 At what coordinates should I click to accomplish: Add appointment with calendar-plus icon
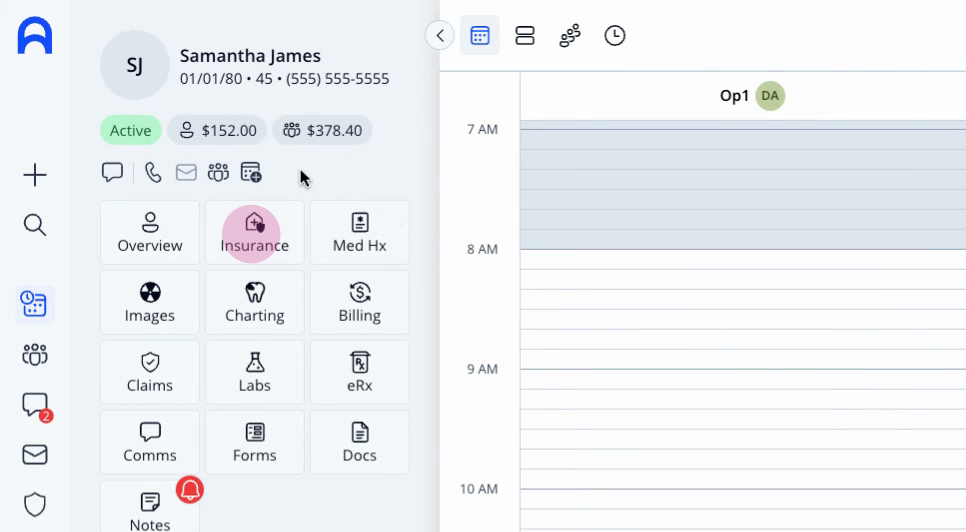(251, 172)
